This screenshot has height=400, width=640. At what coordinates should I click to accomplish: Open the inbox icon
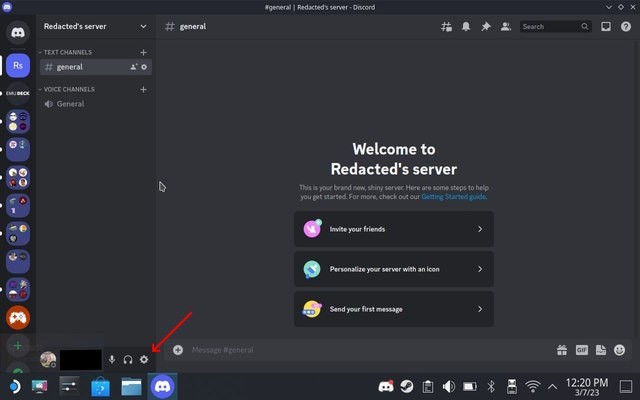[606, 27]
